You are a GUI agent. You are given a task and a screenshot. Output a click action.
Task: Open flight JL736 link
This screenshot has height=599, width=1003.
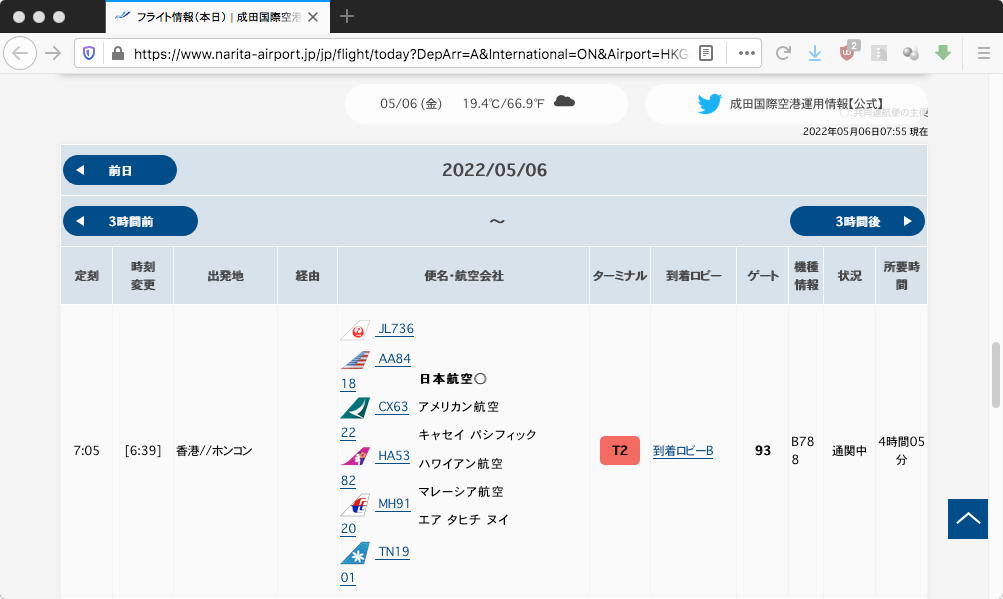point(395,329)
